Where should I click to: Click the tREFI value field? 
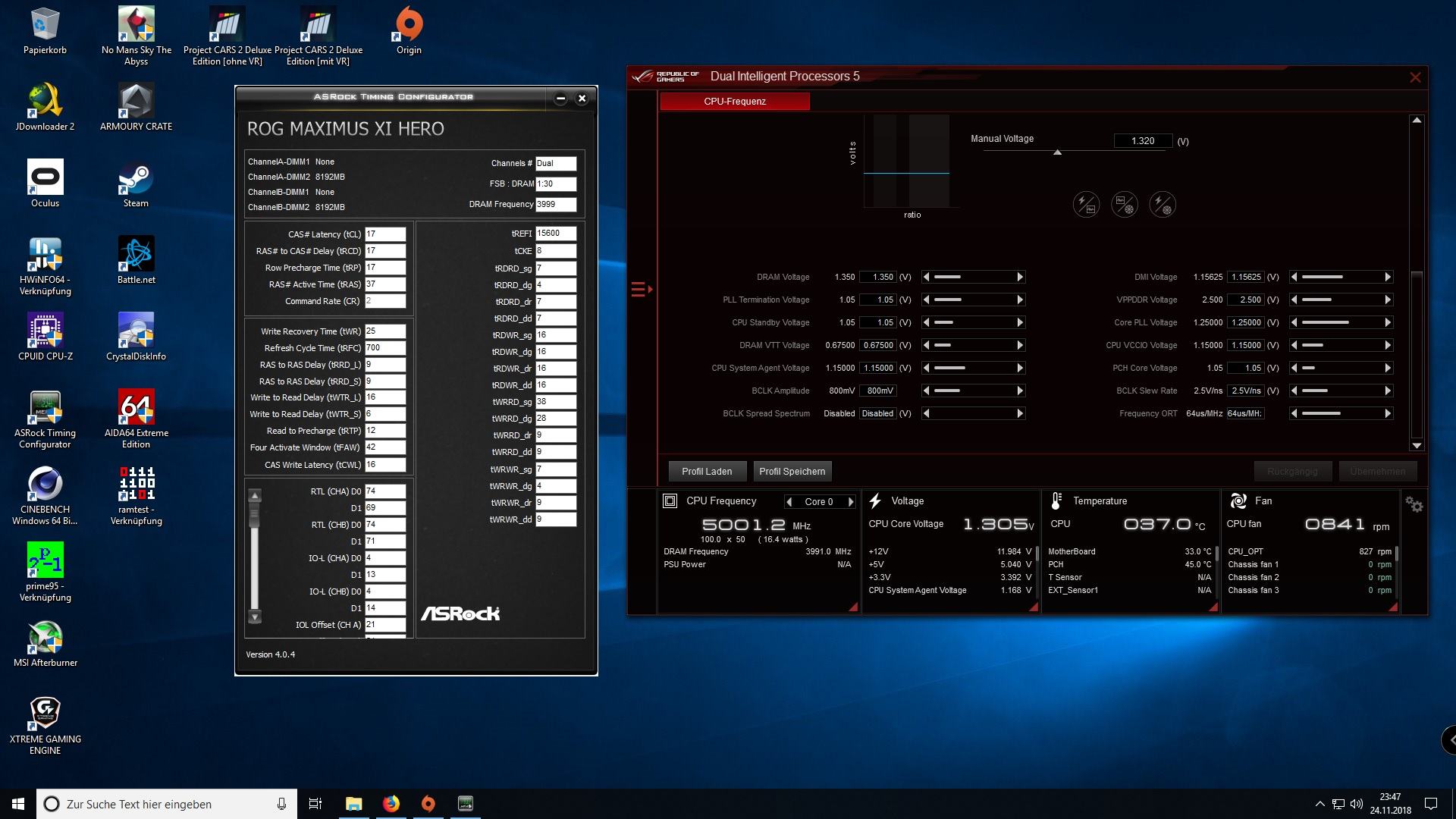pos(556,234)
